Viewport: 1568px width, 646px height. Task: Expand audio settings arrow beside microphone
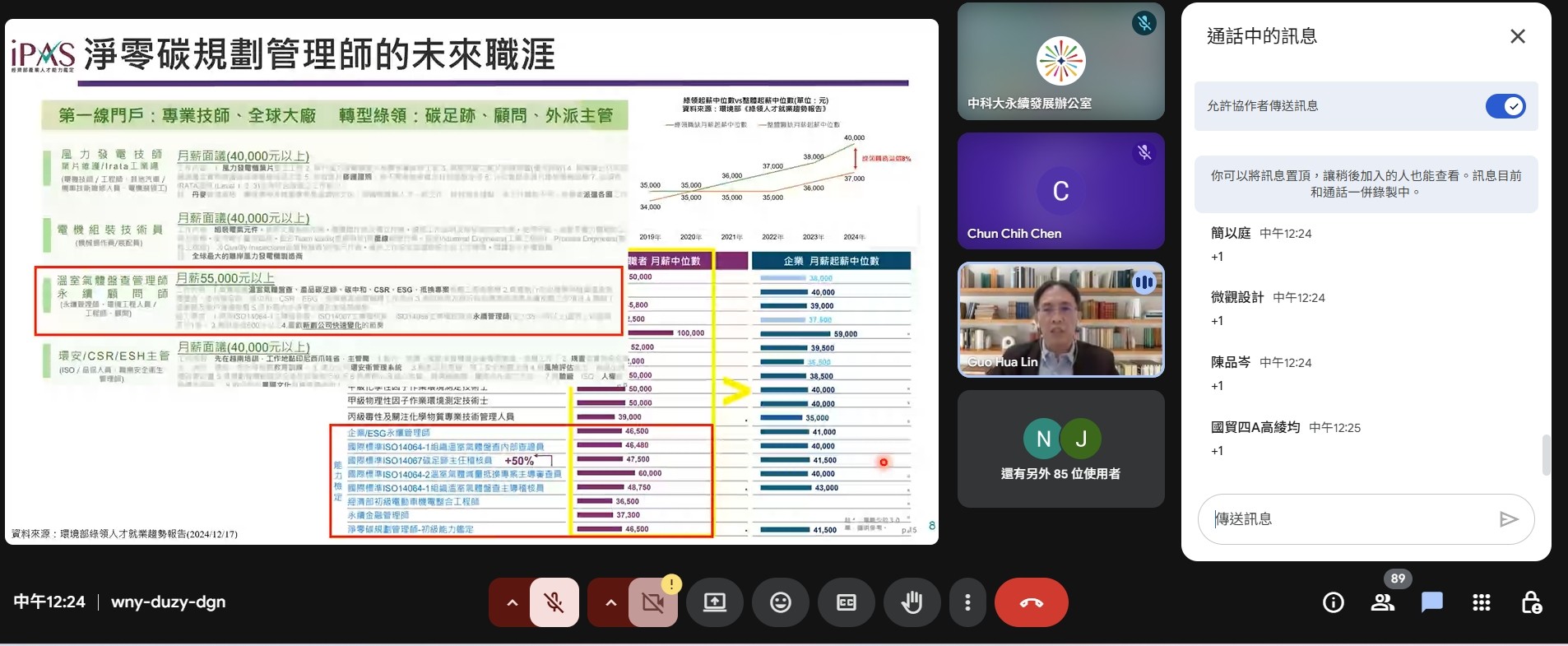(x=512, y=602)
